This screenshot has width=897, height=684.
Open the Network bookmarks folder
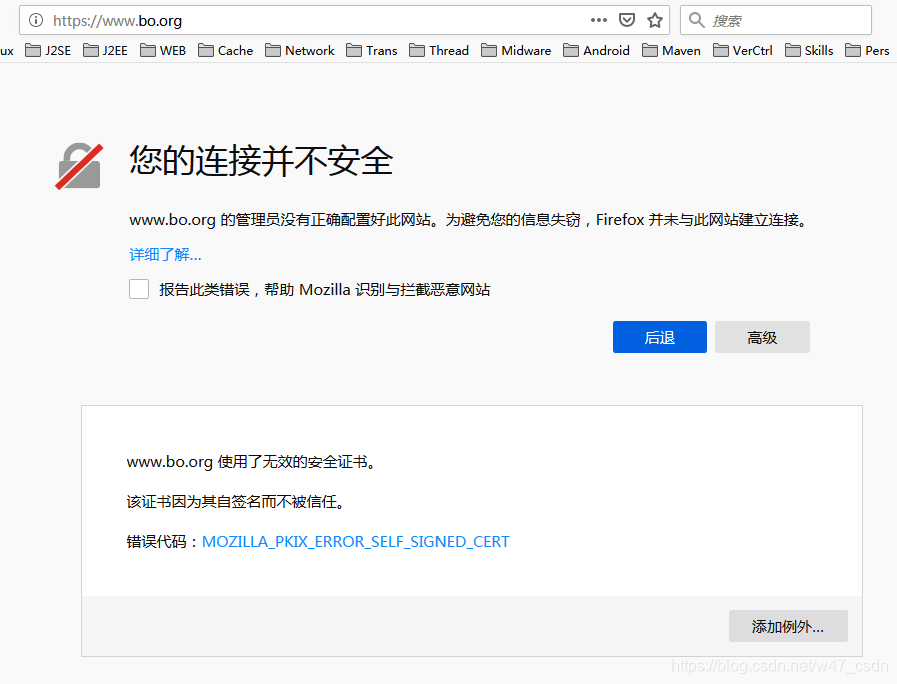coord(300,50)
